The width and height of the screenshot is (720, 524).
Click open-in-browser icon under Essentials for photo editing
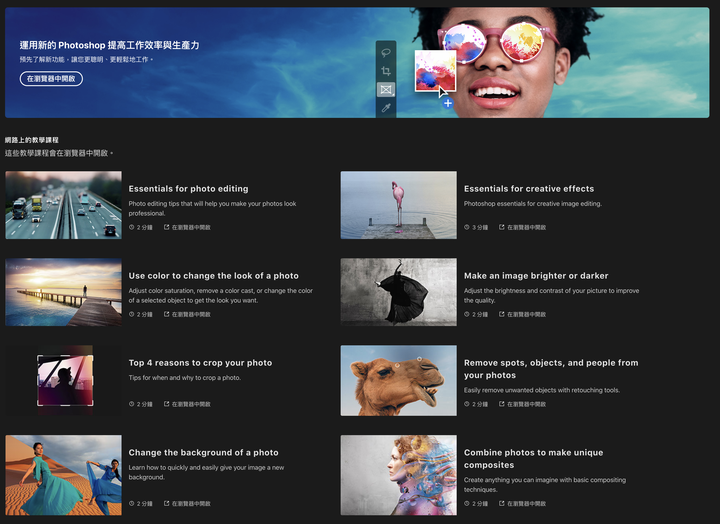coord(167,227)
